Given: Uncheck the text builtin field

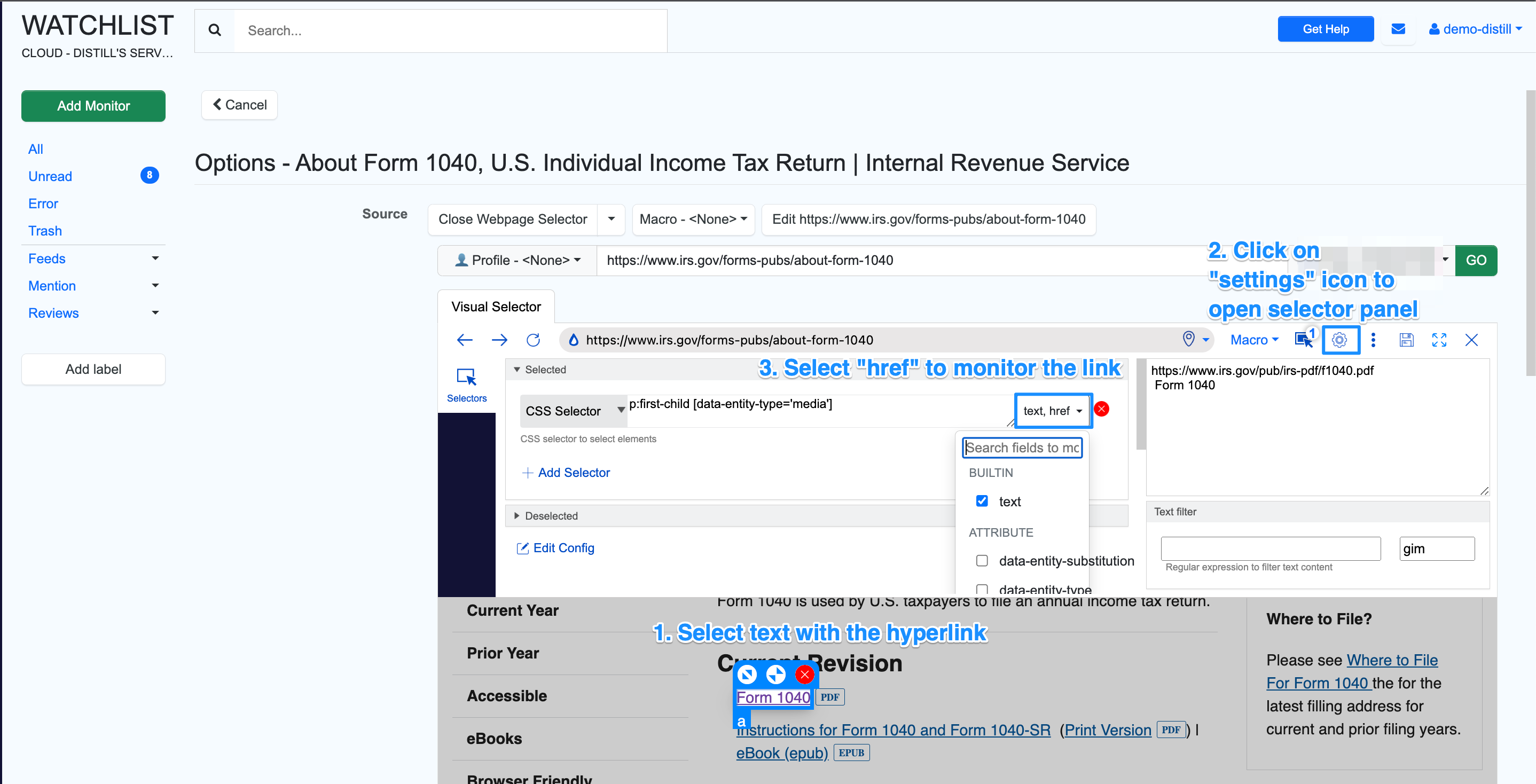Looking at the screenshot, I should [x=982, y=501].
